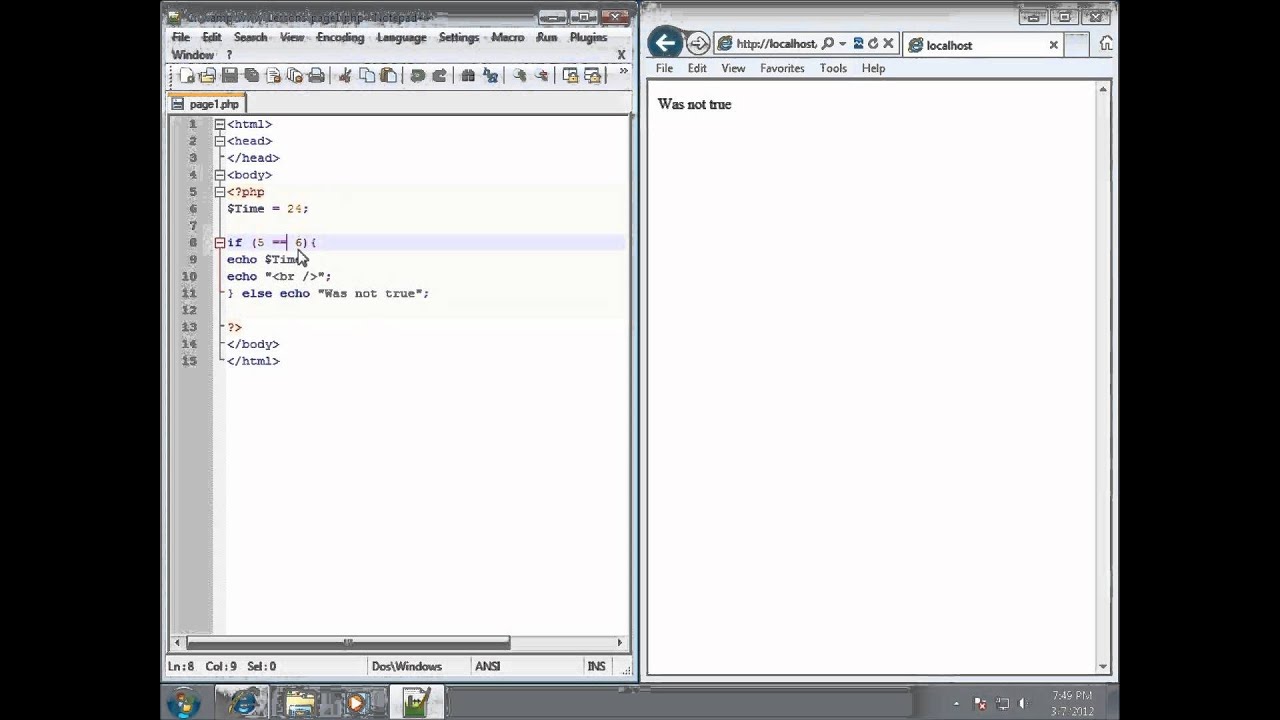Close document using menu bar X

(621, 55)
